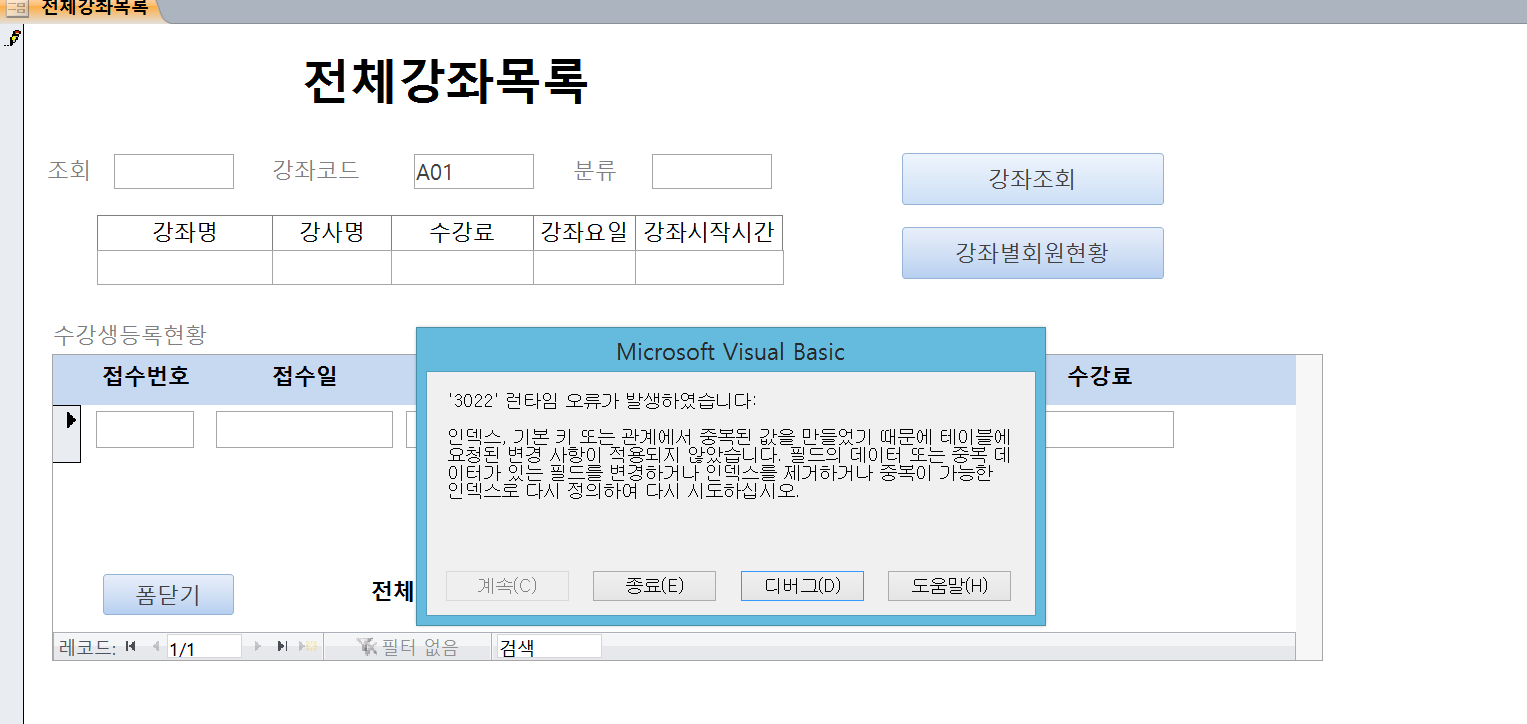Select the record selector arrow in subform
Image resolution: width=1527 pixels, height=724 pixels.
pyautogui.click(x=70, y=420)
